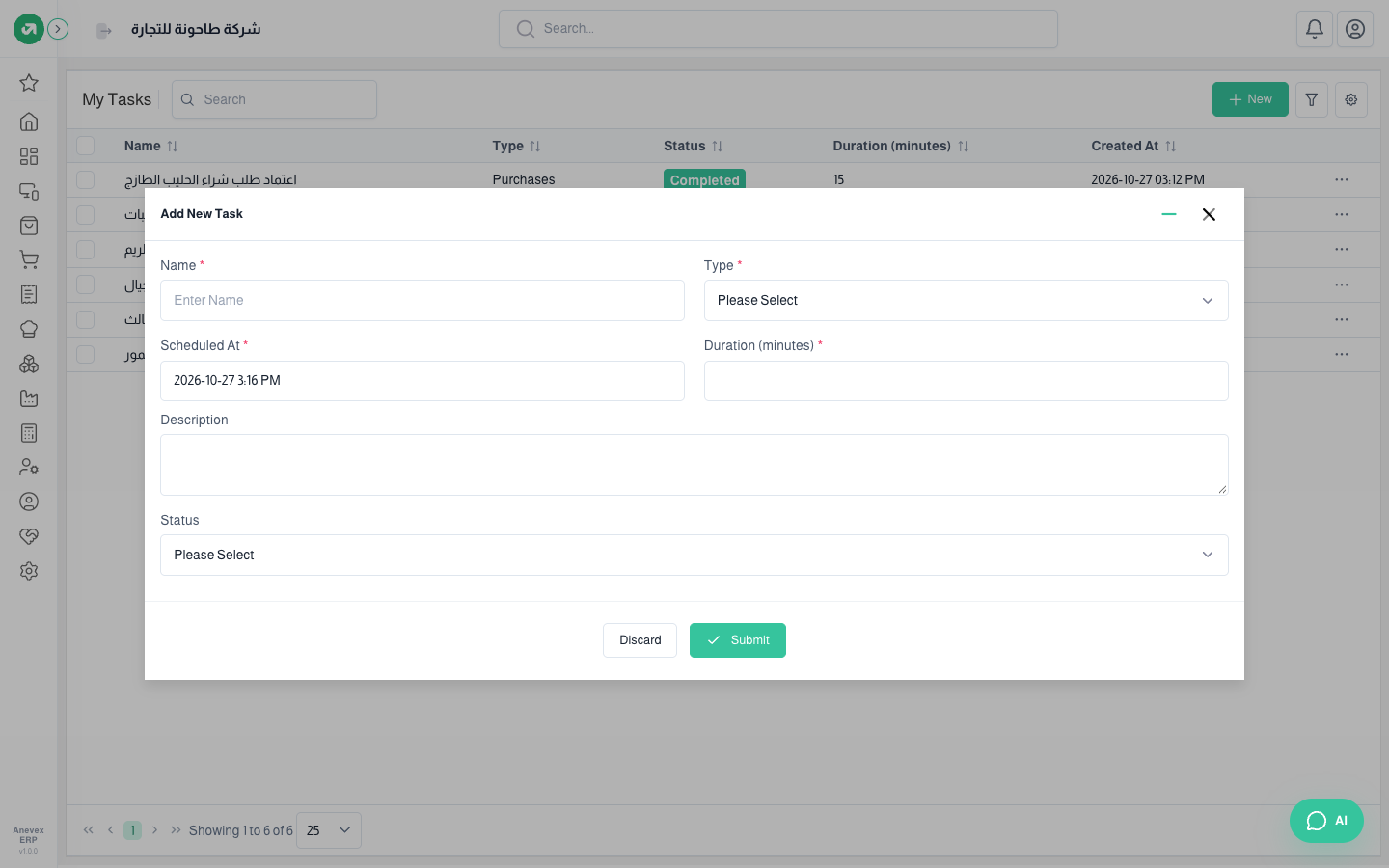Expand the sidebar with chevron arrow

click(x=58, y=29)
